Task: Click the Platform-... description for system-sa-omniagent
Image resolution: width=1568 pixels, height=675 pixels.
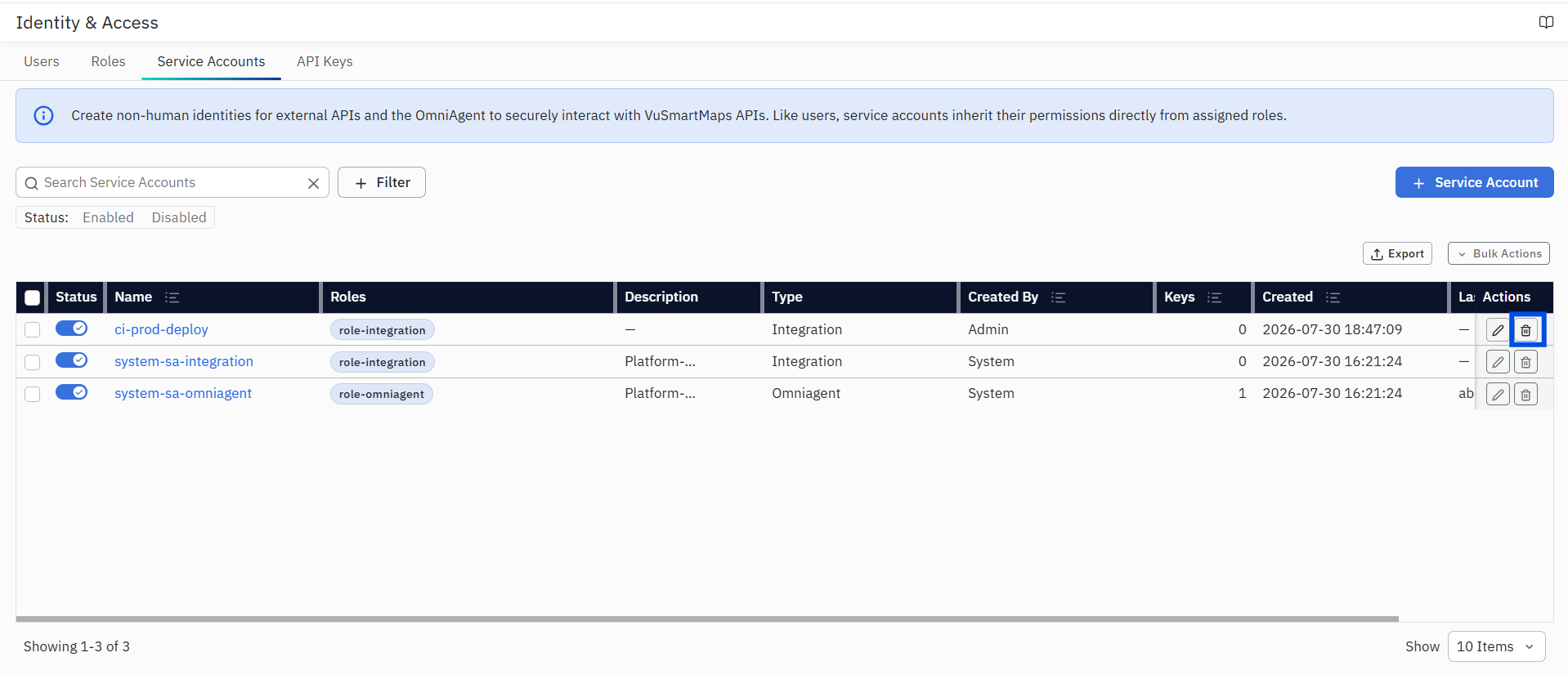Action: click(x=660, y=393)
